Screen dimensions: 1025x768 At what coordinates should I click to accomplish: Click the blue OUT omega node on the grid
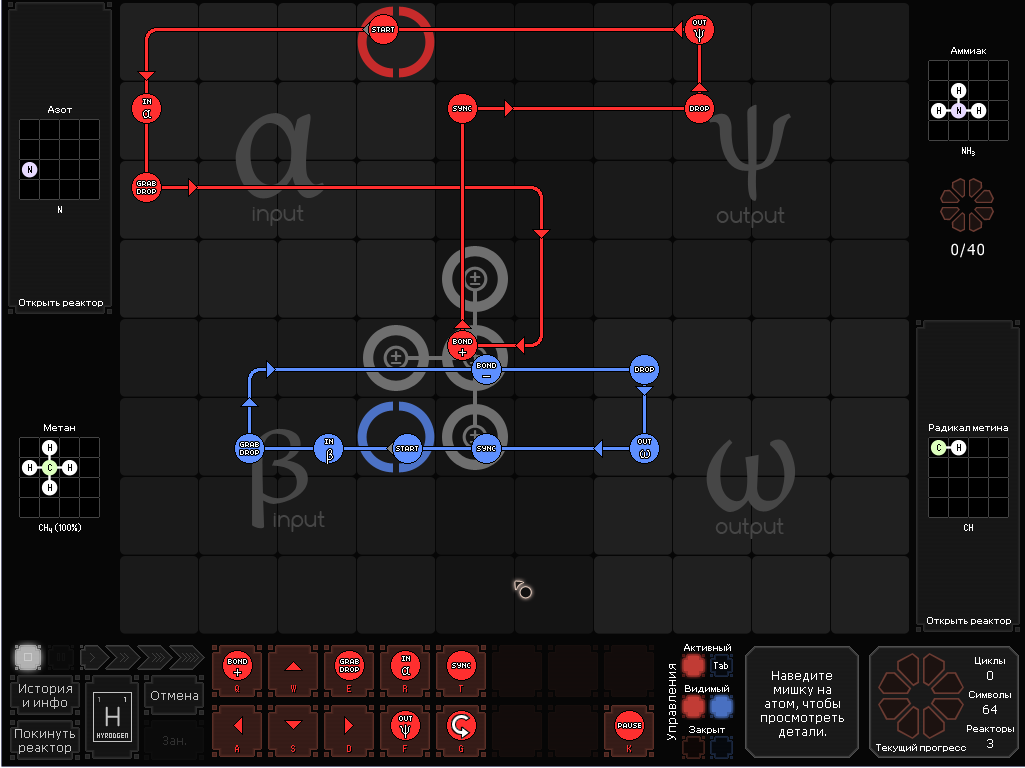tap(645, 448)
